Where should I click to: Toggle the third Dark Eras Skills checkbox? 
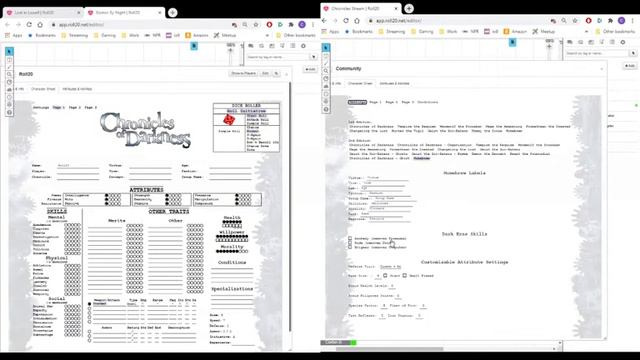(350, 247)
